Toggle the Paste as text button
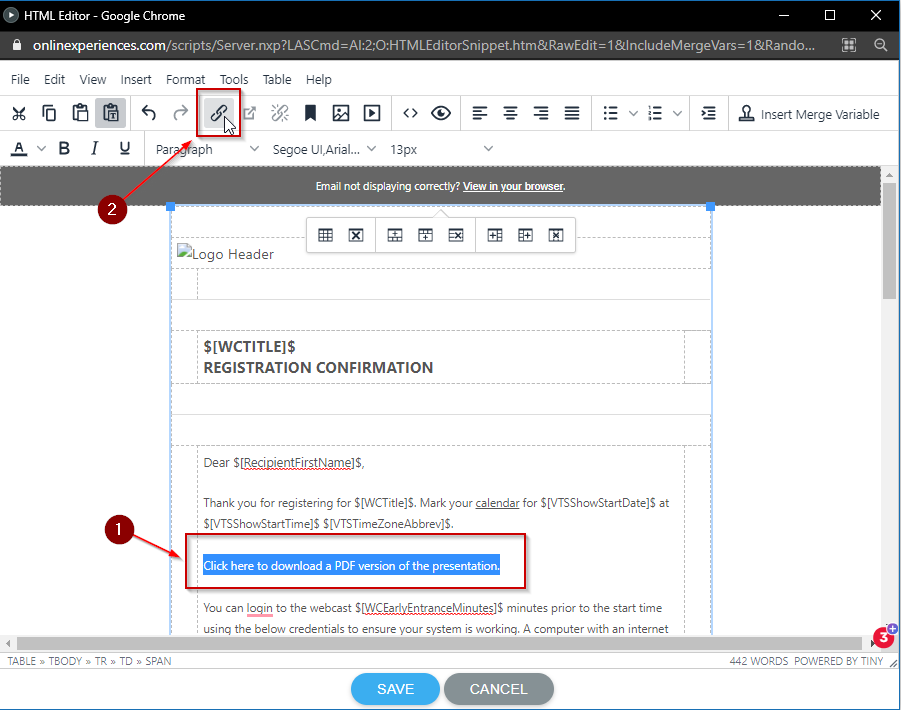Image resolution: width=901 pixels, height=710 pixels. (110, 113)
